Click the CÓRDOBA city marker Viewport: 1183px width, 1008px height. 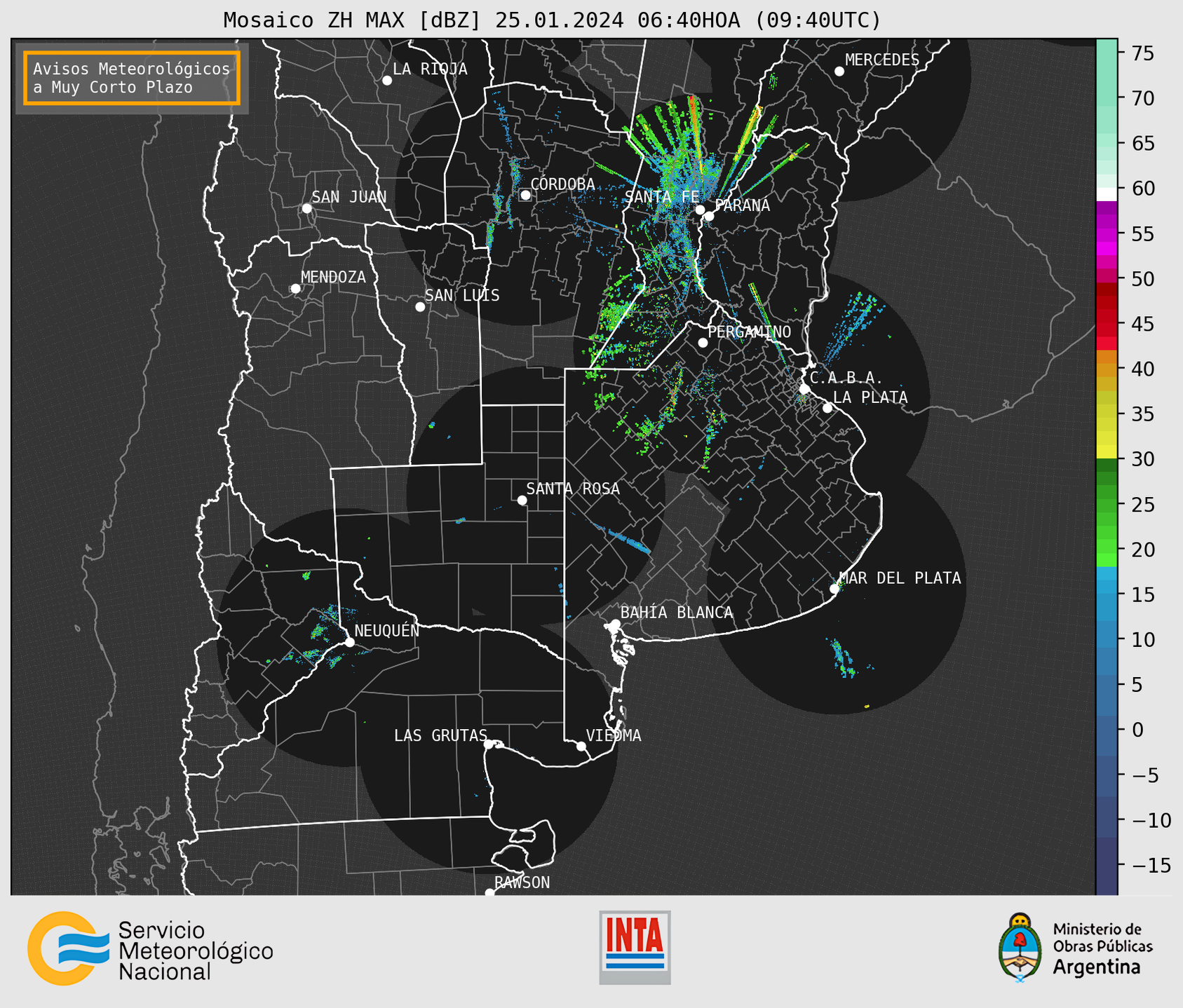(525, 195)
